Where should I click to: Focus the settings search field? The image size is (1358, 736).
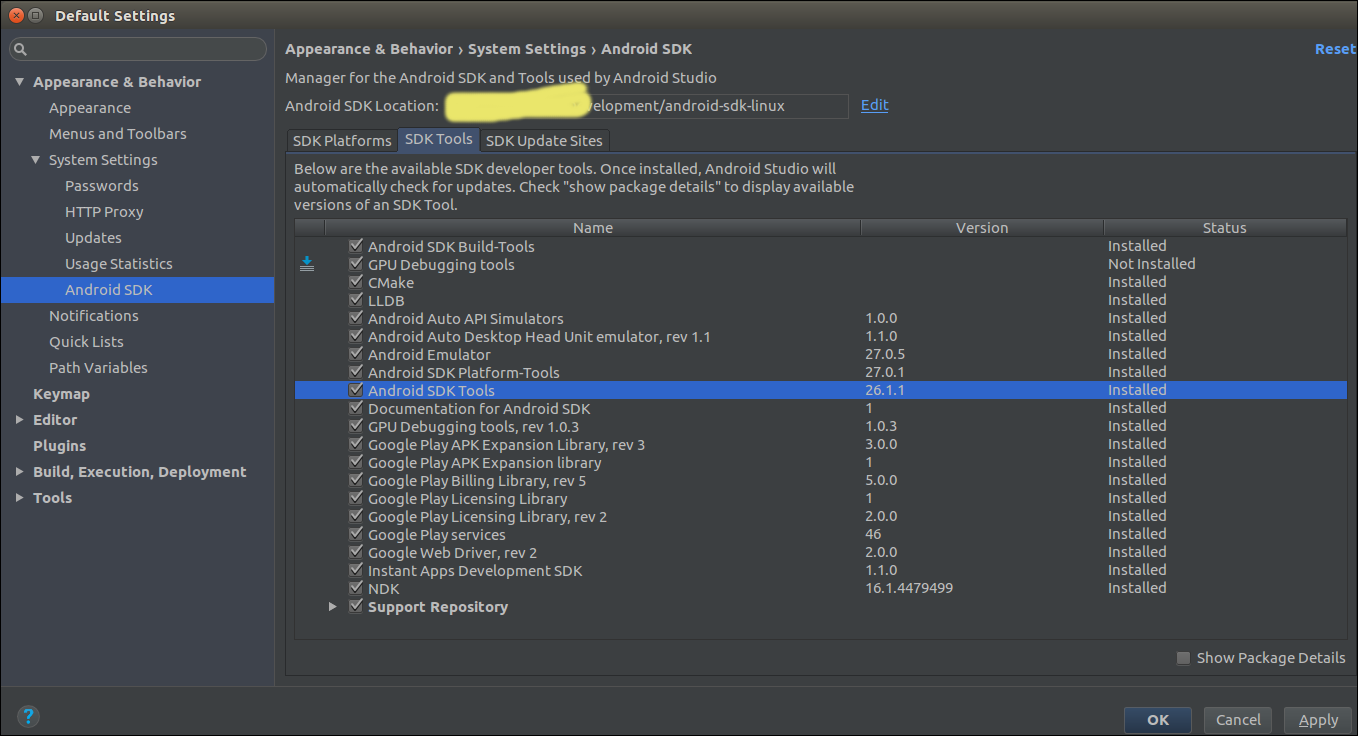pyautogui.click(x=138, y=49)
